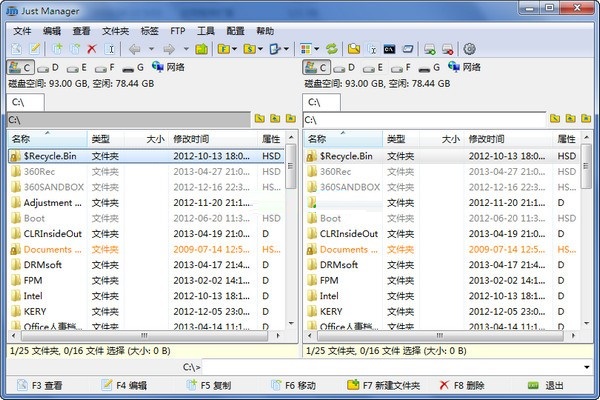This screenshot has width=600, height=400.
Task: Select the C:\ tab in the left panel
Action: (x=25, y=103)
